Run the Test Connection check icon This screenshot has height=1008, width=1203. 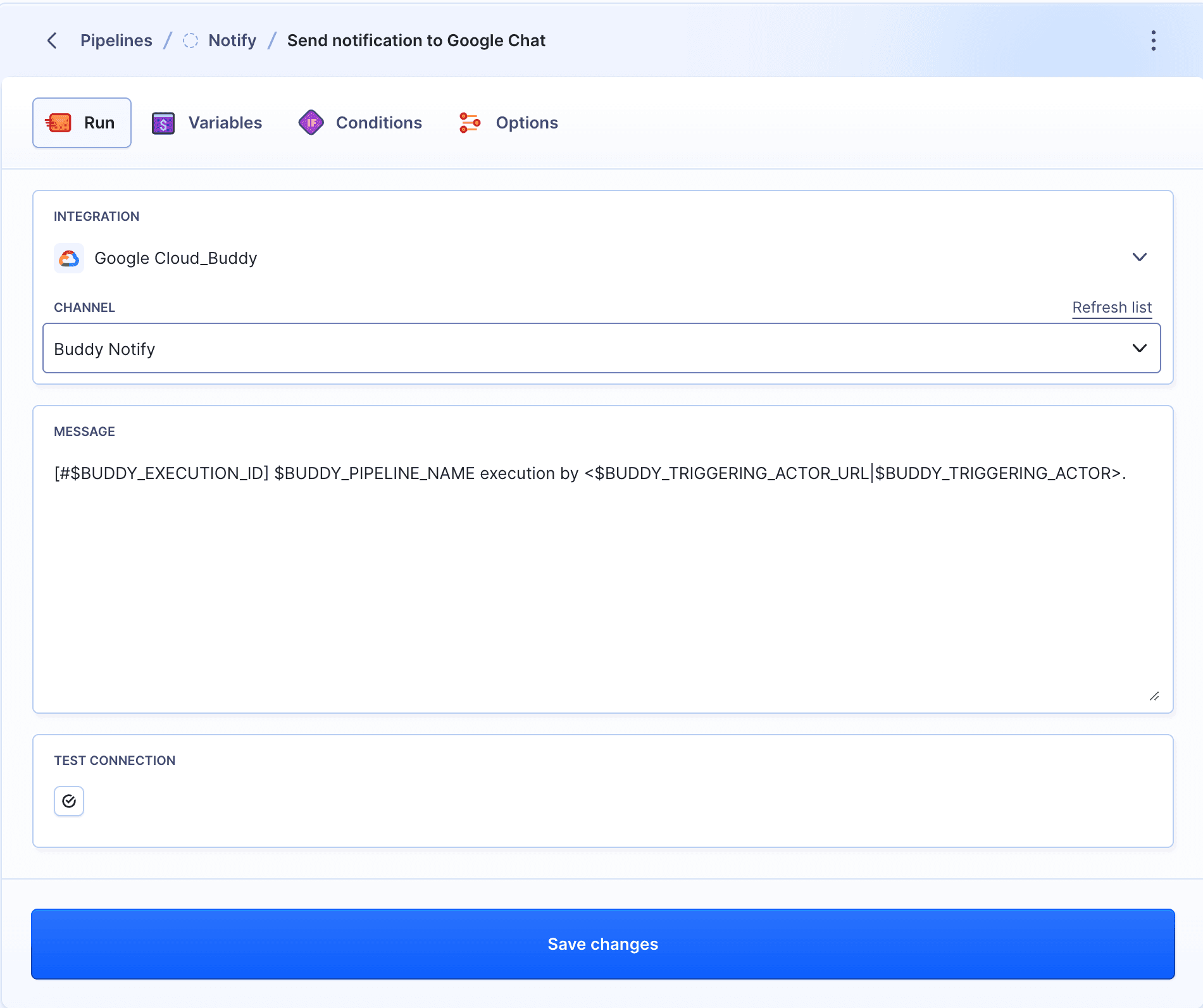[x=68, y=800]
